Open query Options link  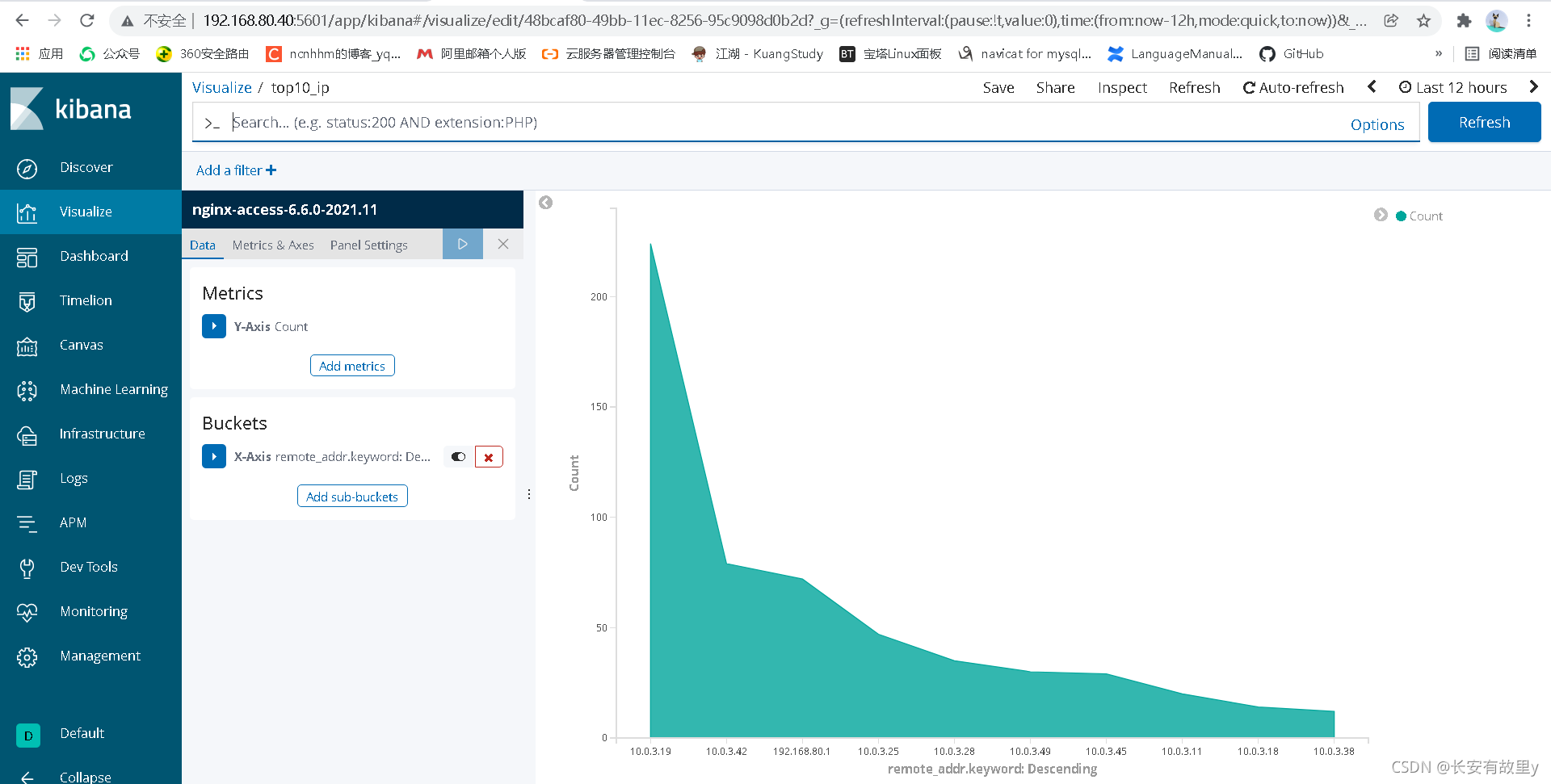pyautogui.click(x=1377, y=124)
